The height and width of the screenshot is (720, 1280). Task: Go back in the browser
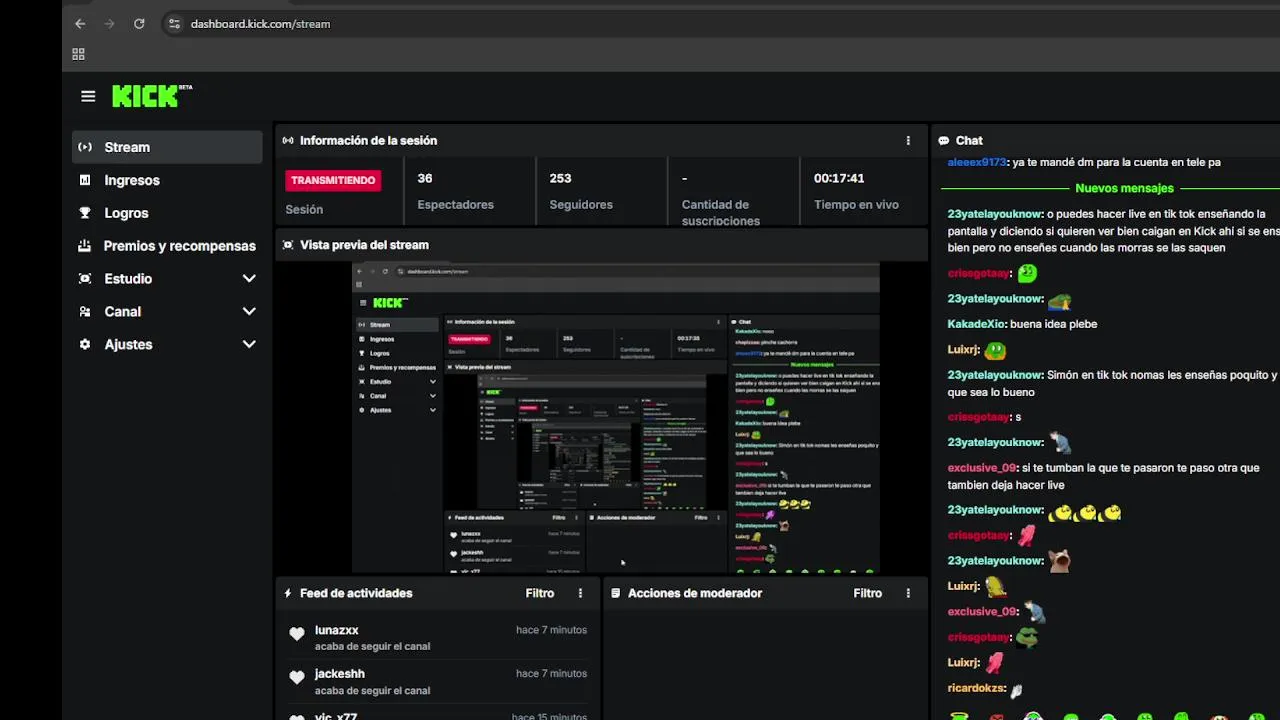coord(80,24)
